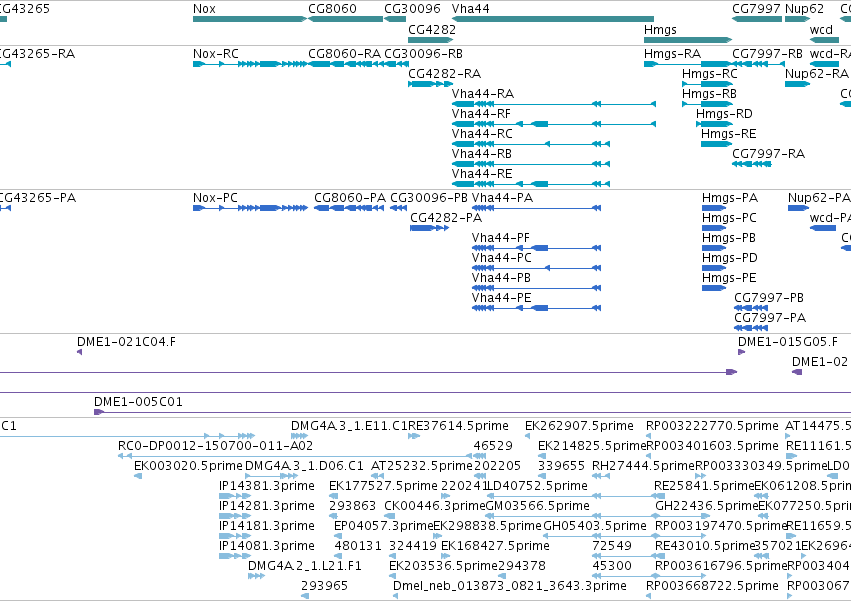Click the Vha44-PF protein label

coord(501,238)
